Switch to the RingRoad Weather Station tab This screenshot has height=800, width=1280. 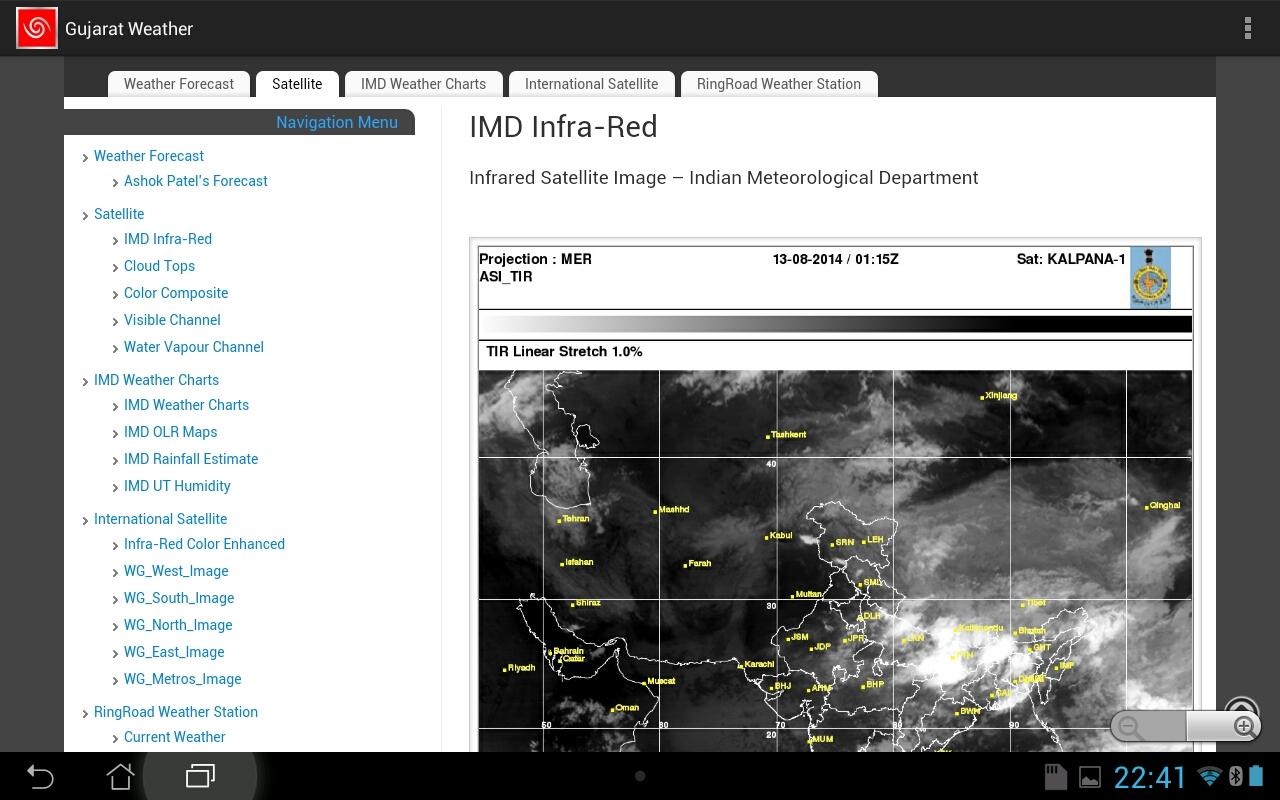(x=778, y=84)
